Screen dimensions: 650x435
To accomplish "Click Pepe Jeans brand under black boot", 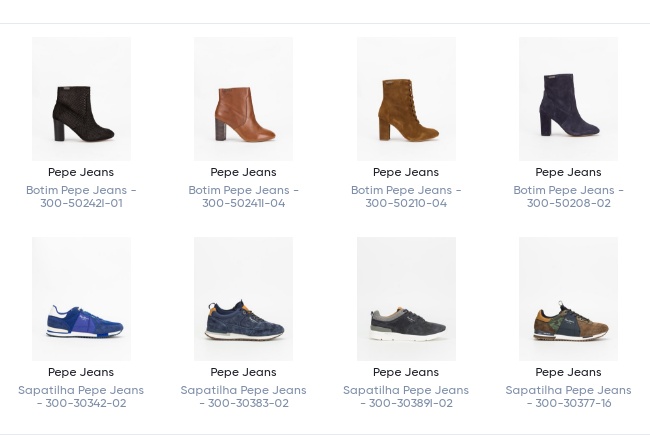I will (81, 172).
